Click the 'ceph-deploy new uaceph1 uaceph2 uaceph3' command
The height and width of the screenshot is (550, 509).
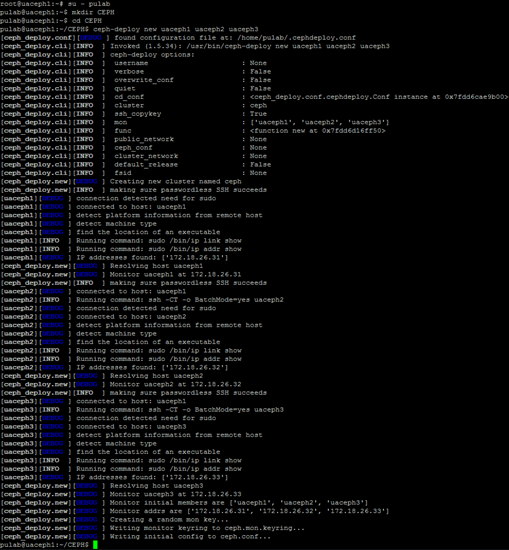pos(176,29)
